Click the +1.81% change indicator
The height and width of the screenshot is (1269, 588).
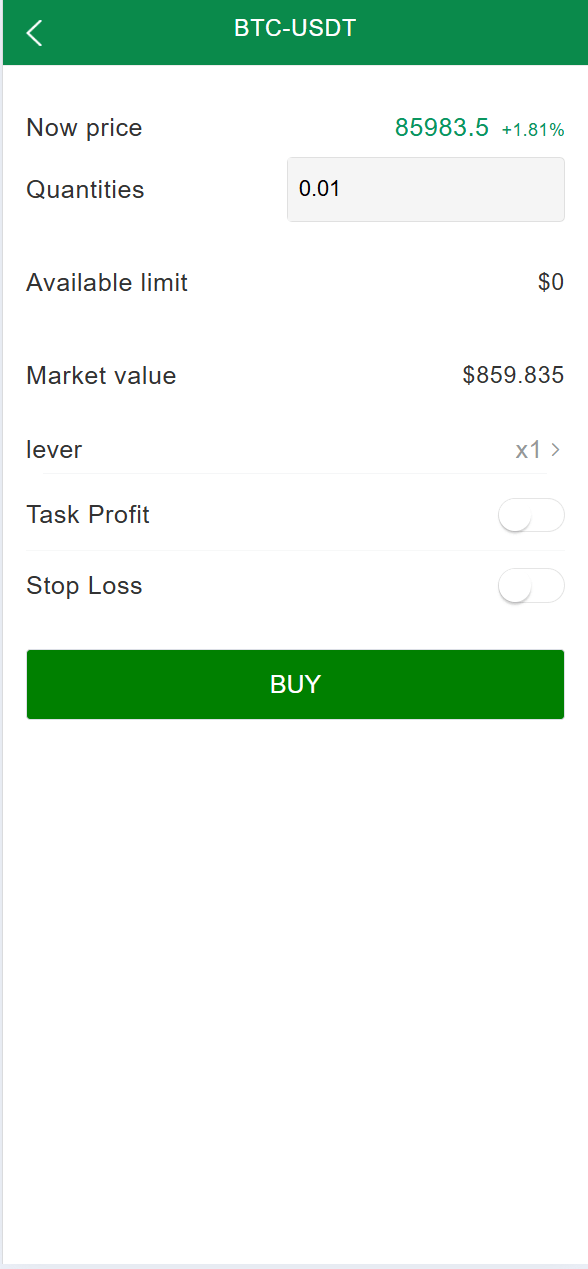(x=533, y=129)
